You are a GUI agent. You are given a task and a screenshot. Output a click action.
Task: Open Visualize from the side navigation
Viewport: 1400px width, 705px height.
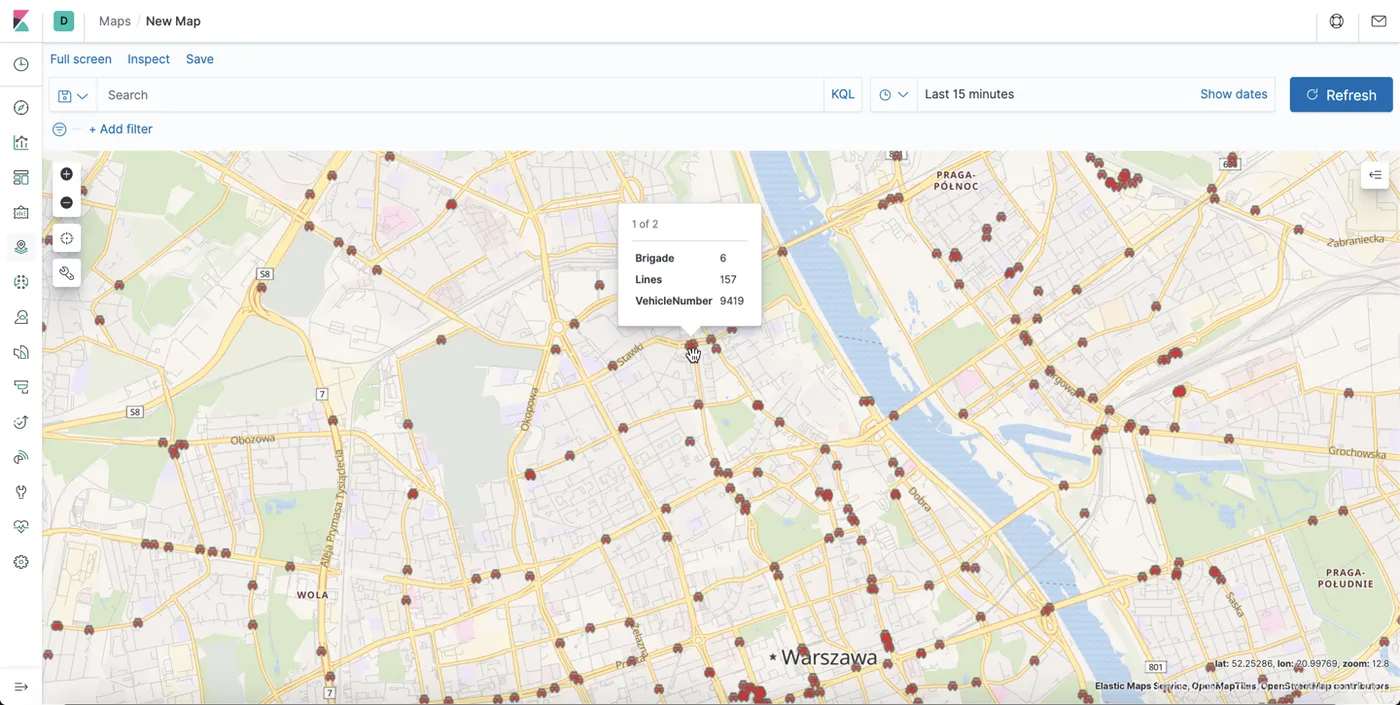coord(21,143)
